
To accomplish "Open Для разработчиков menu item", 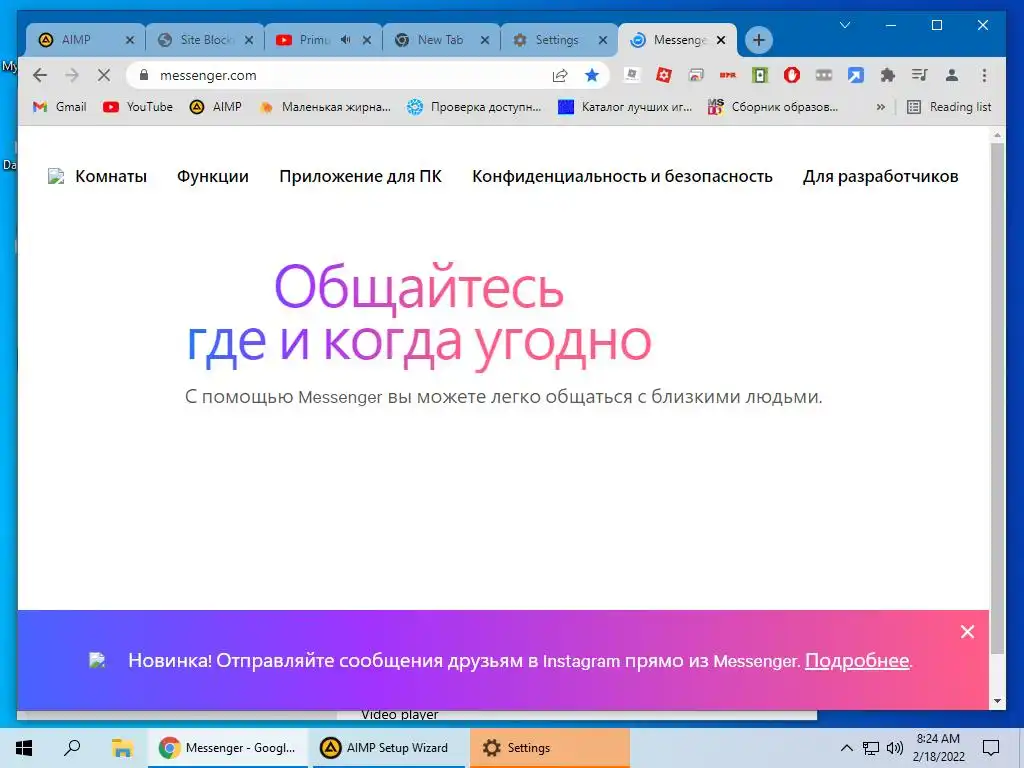I will click(880, 176).
